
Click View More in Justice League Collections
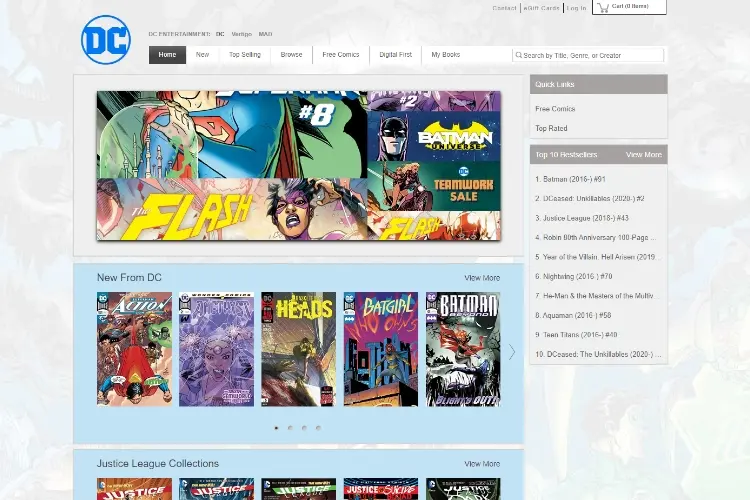point(482,464)
